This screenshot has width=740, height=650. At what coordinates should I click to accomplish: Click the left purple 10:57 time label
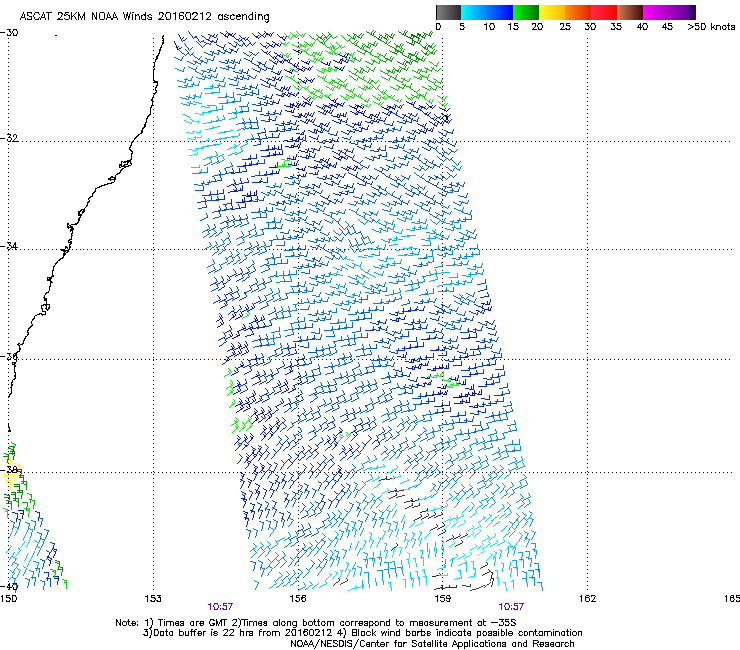220,607
